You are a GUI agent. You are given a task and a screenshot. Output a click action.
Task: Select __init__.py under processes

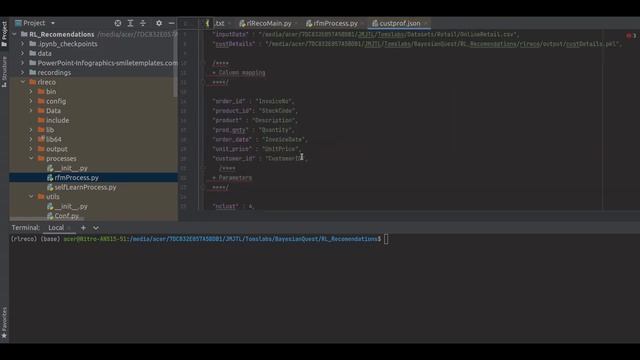[x=70, y=168]
